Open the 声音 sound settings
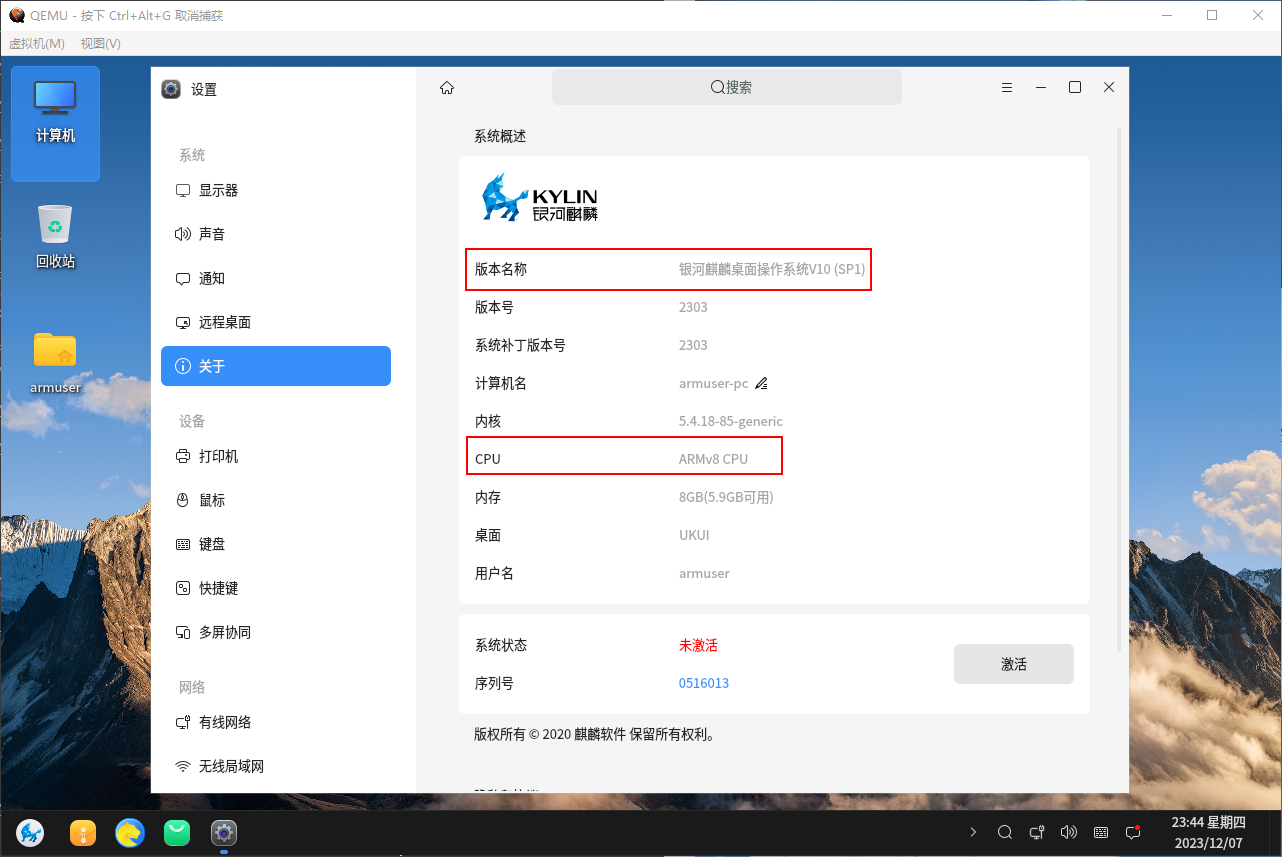Screen dimensions: 1282x857 [x=276, y=234]
